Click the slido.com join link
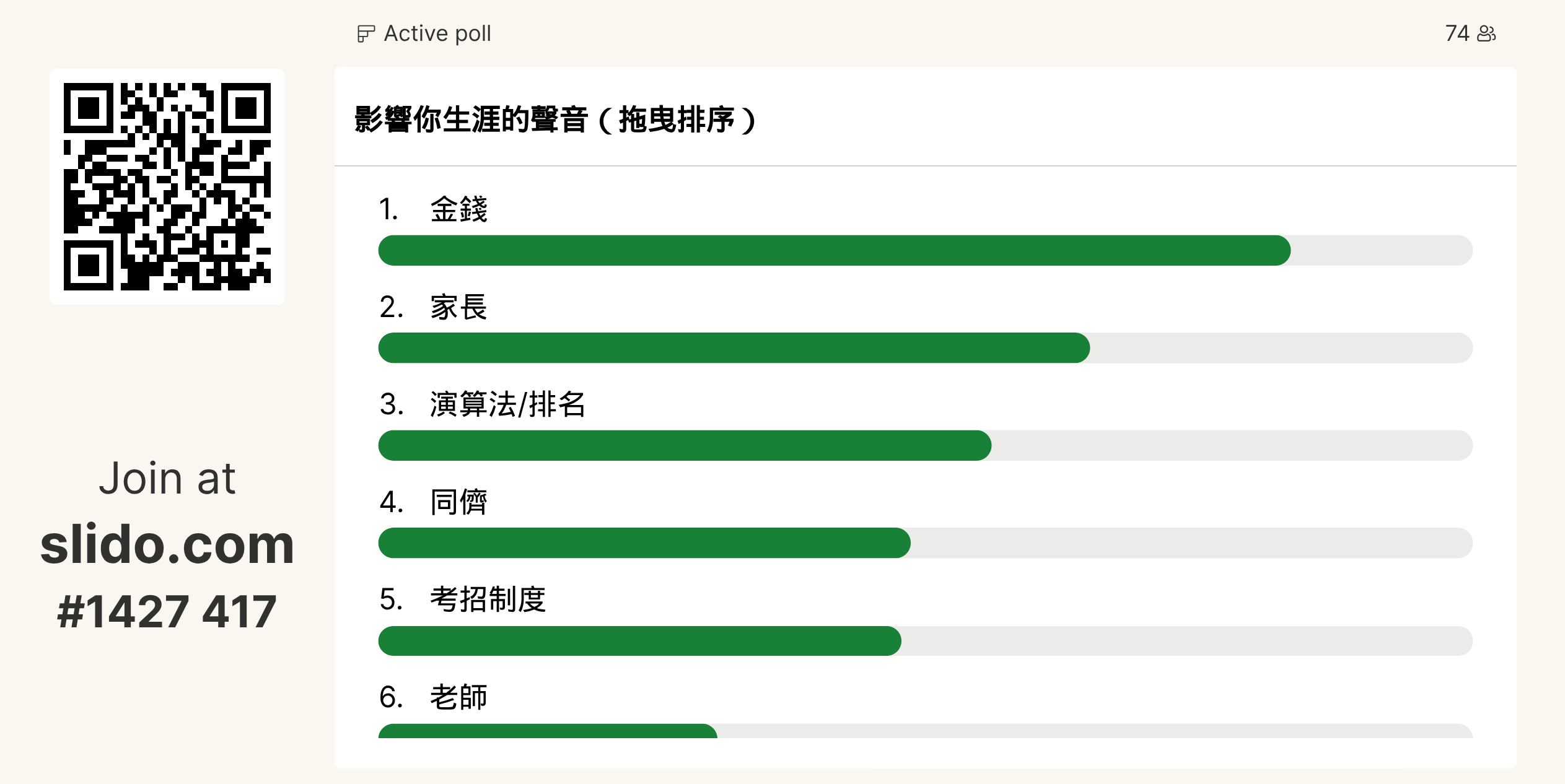 (167, 544)
